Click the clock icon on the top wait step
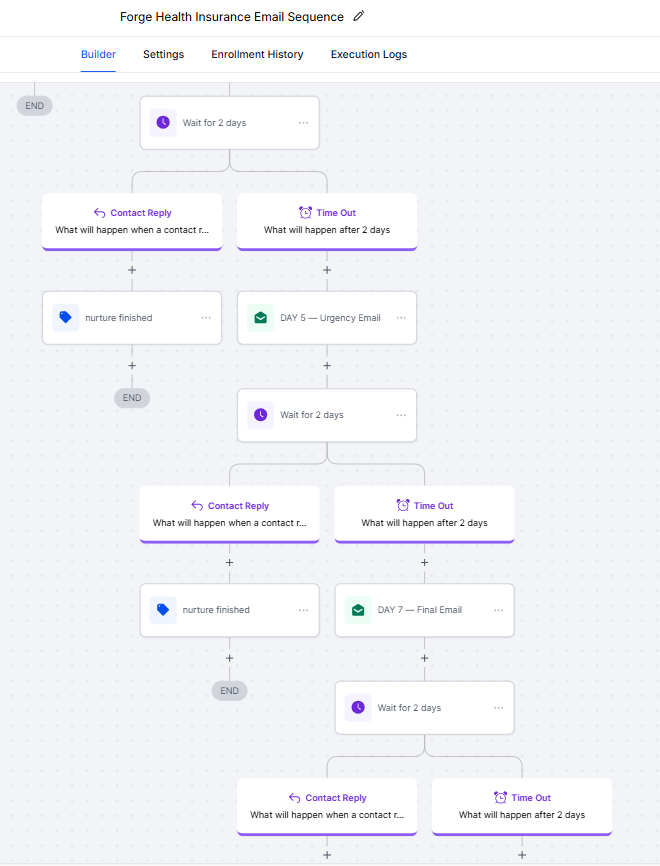Screen dimensions: 660x866 point(163,123)
